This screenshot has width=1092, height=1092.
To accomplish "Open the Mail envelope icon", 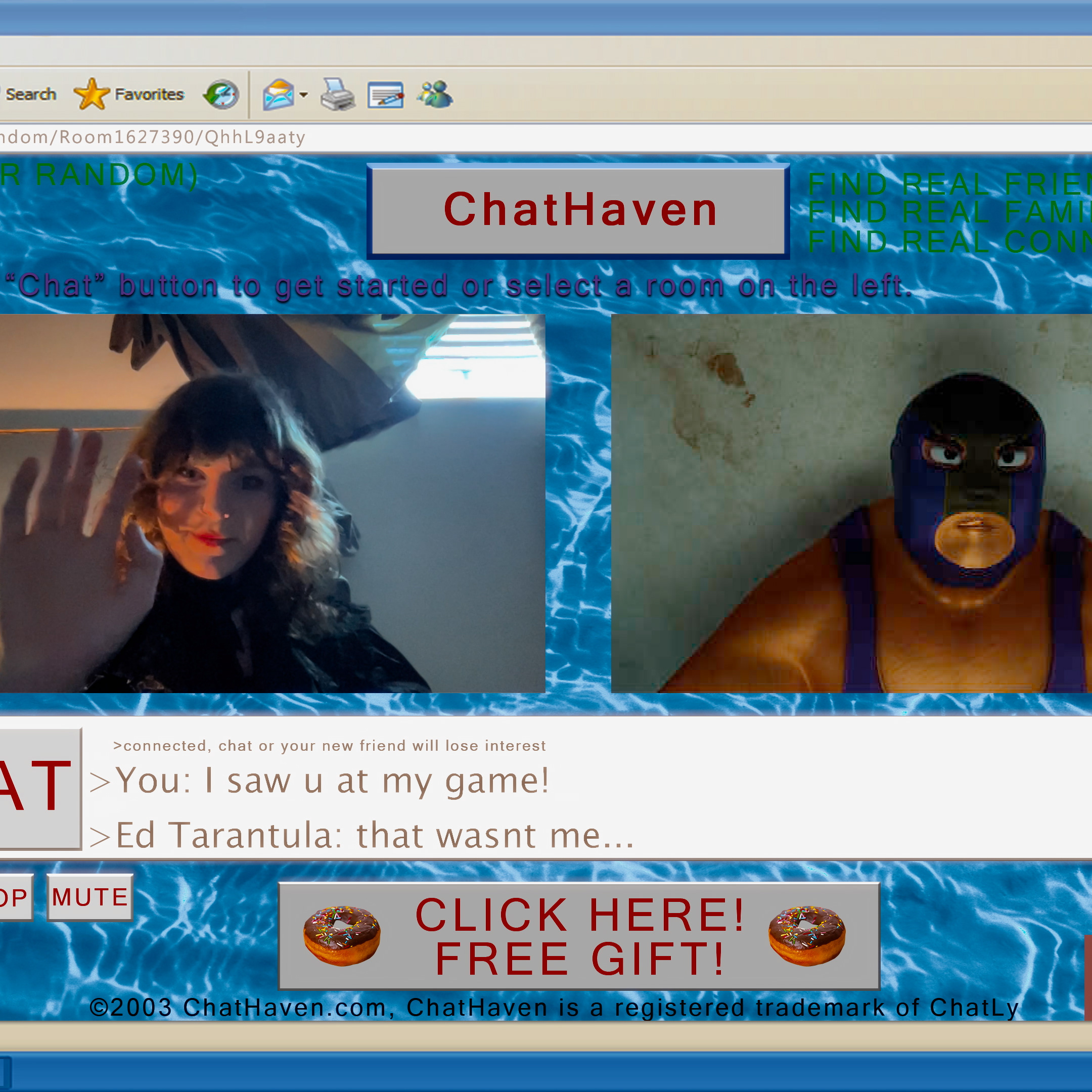I will pyautogui.click(x=279, y=95).
